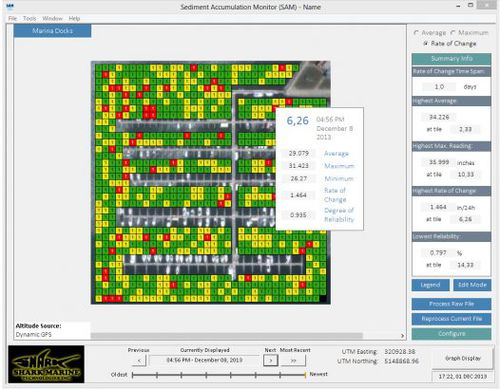This screenshot has width=500, height=389.
Task: Click the Highest Average value 34.226
Action: [439, 117]
